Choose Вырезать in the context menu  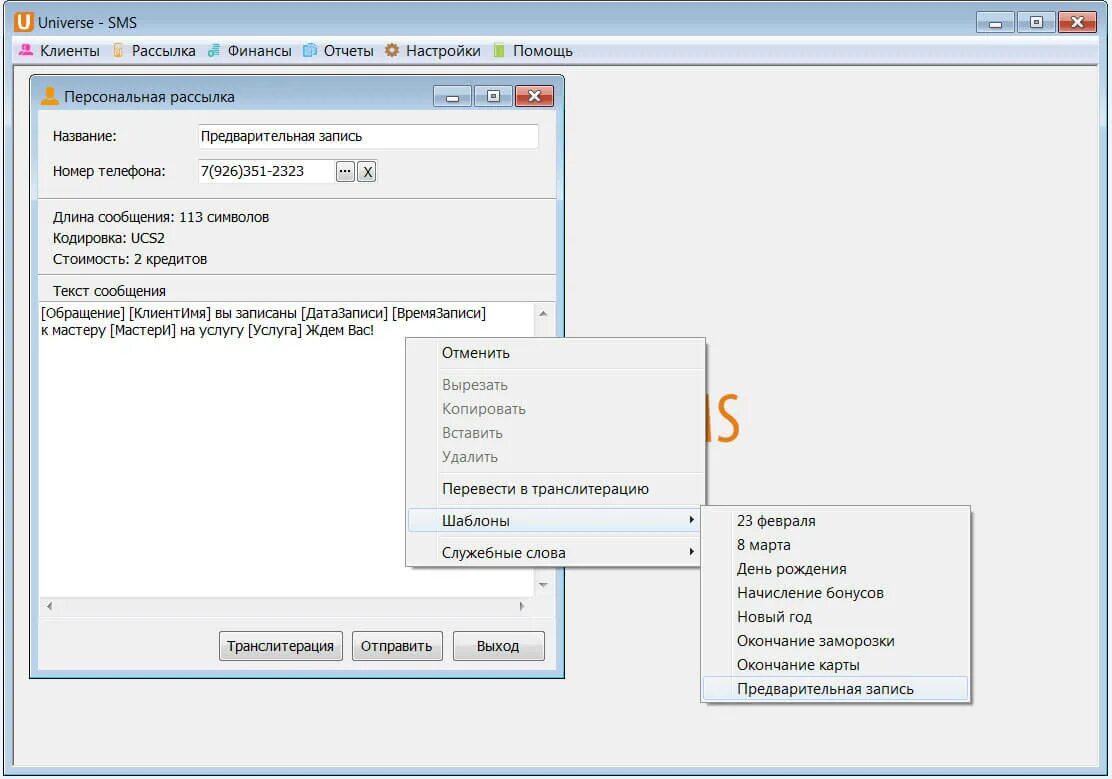pyautogui.click(x=556, y=385)
